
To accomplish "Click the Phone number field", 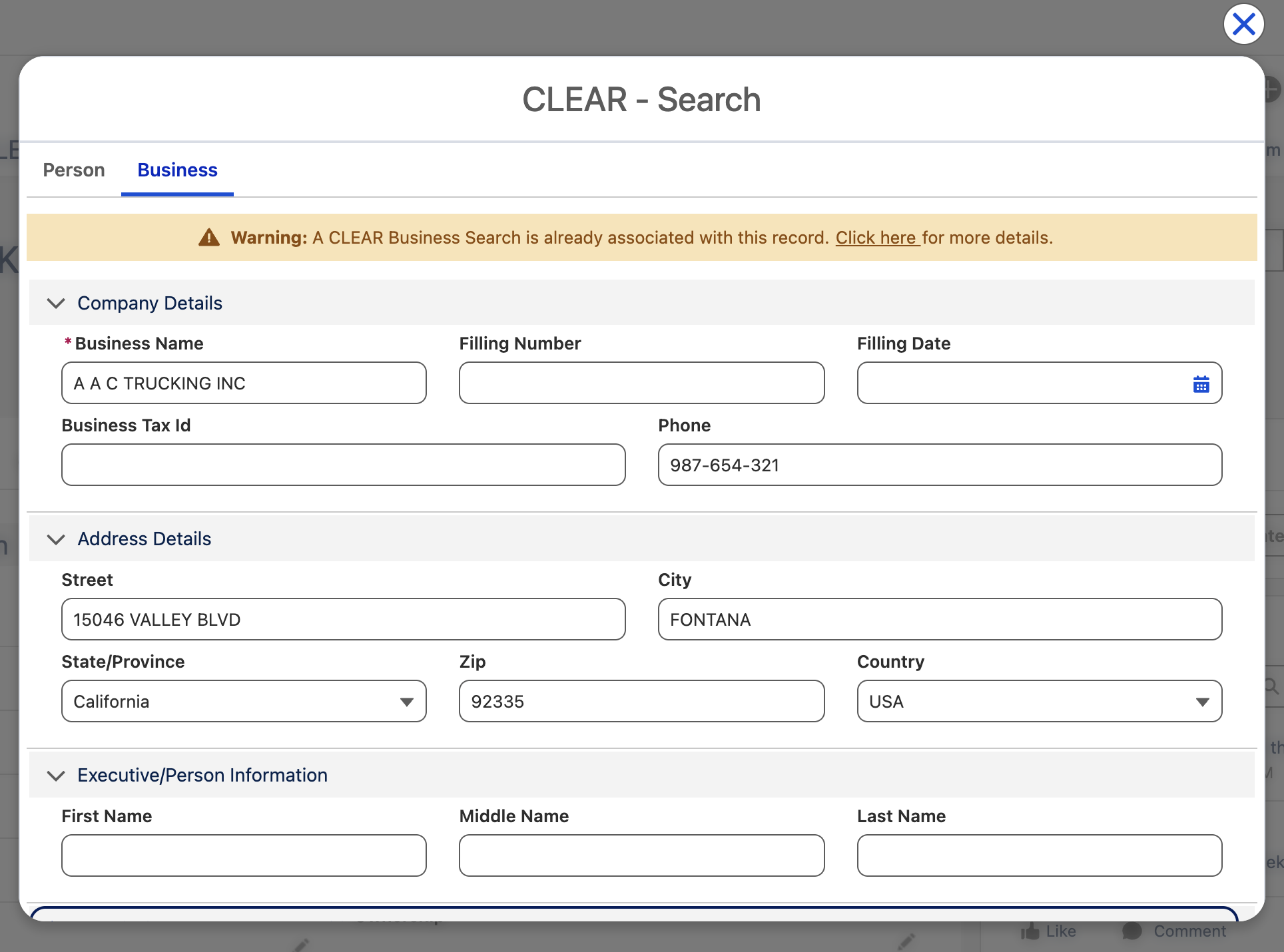I will (940, 465).
